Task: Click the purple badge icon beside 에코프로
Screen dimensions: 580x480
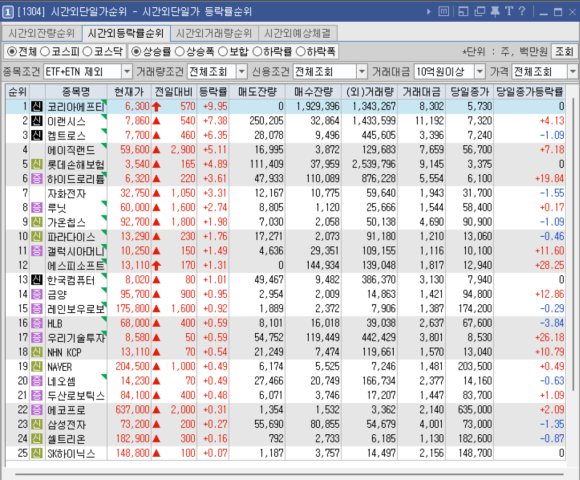Action: pos(37,410)
